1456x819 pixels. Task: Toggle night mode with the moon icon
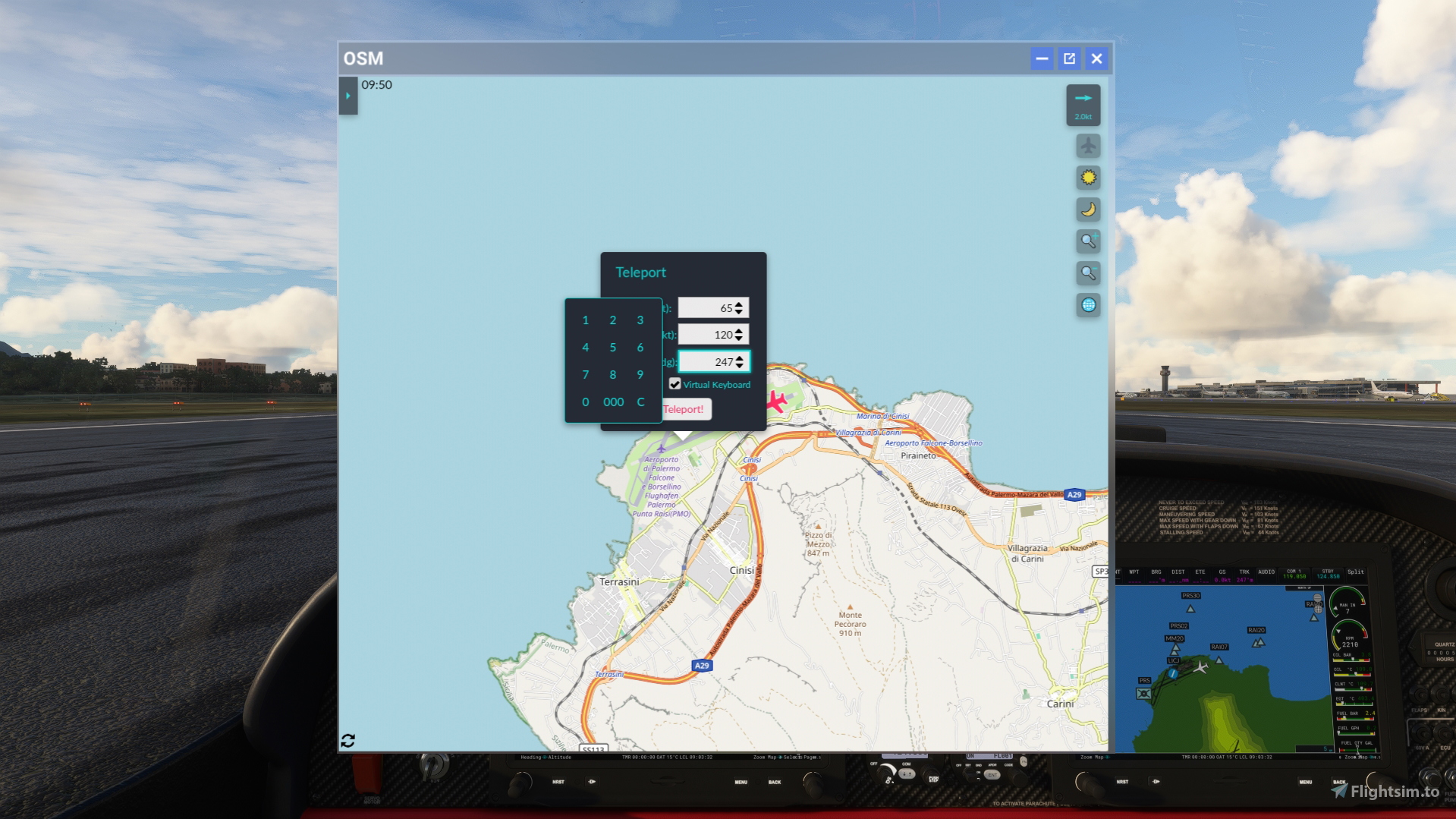[1087, 209]
